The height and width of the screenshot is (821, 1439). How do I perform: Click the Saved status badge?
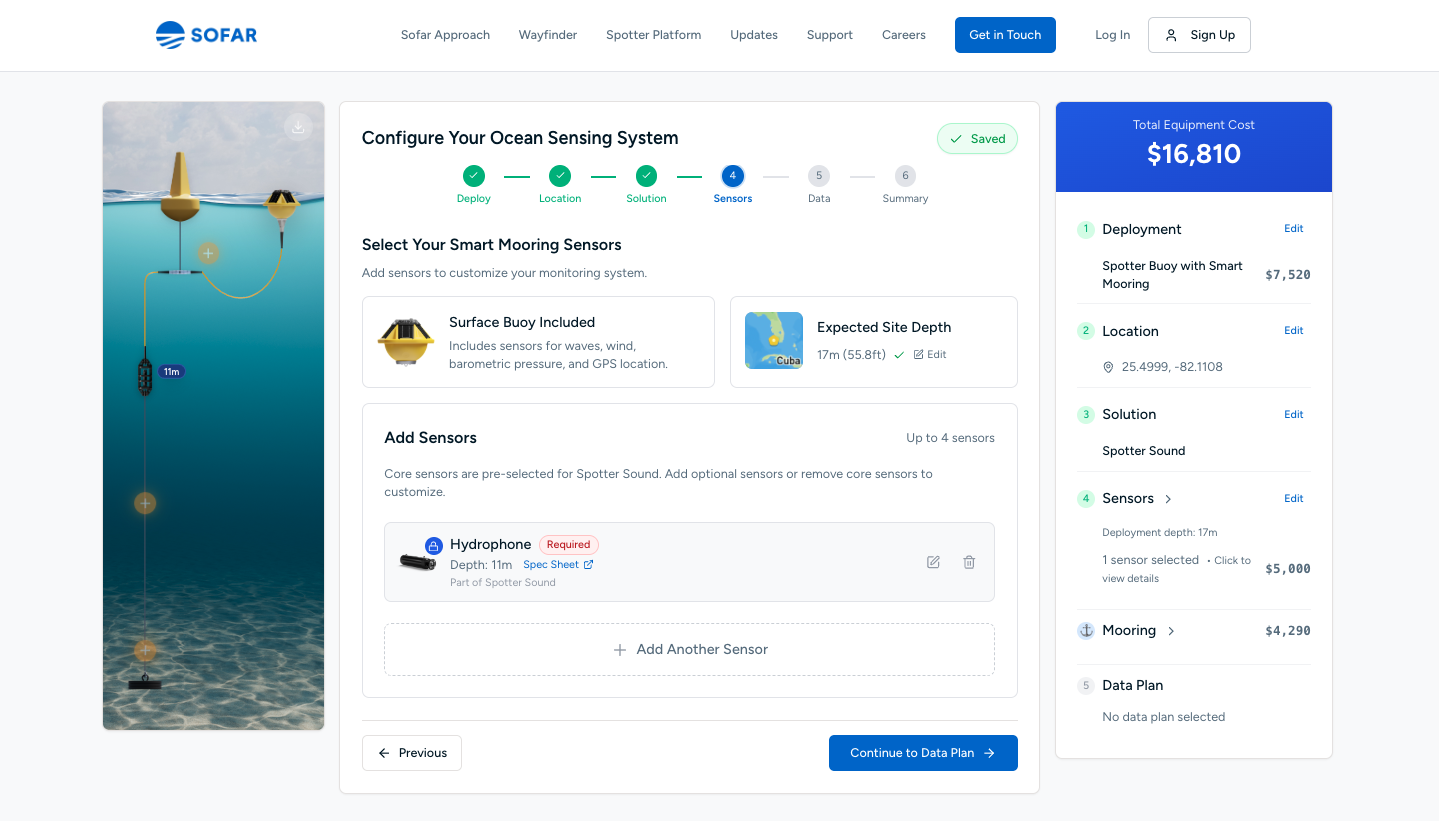pos(977,139)
